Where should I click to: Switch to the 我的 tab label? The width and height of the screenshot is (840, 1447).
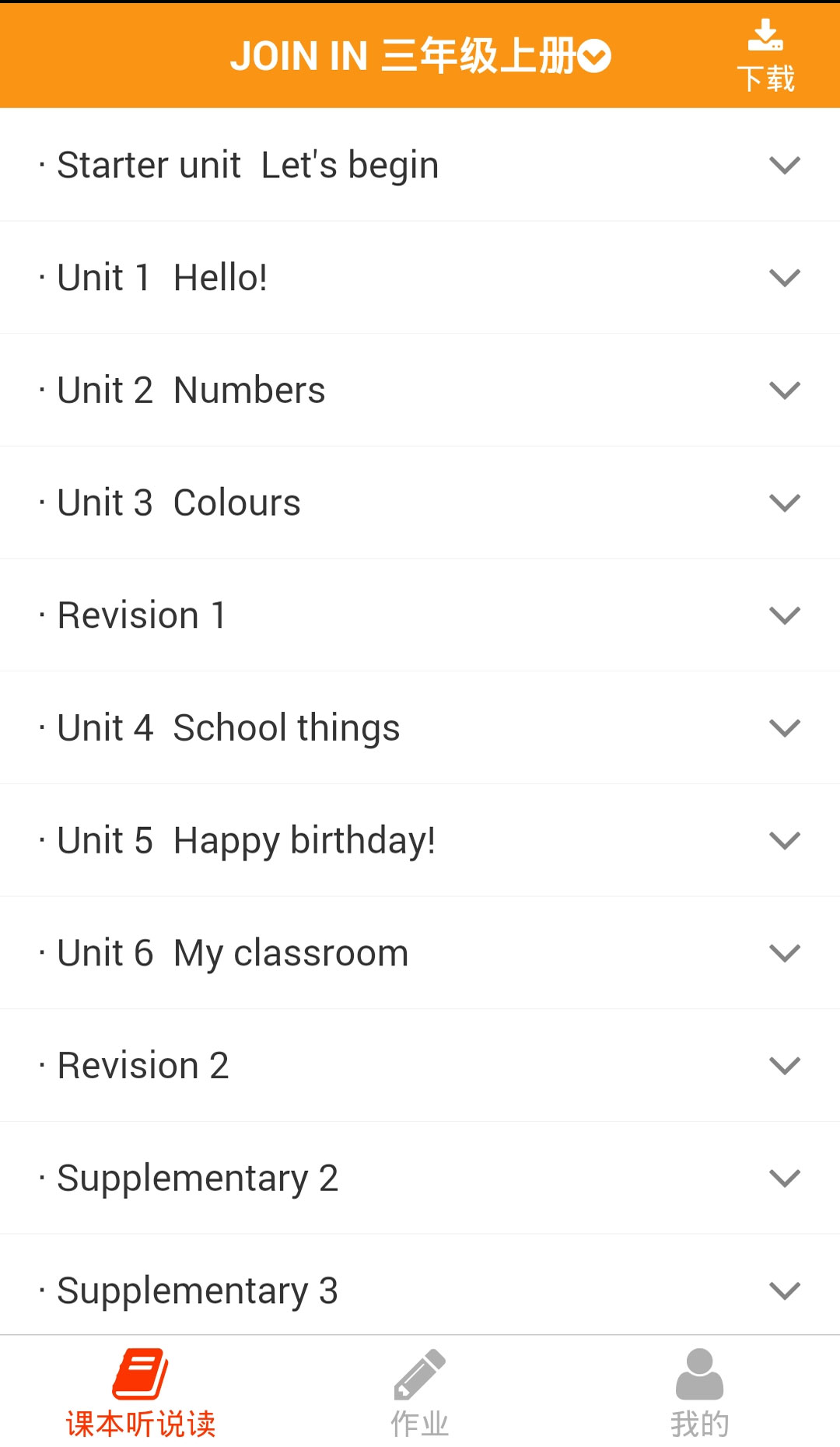(x=699, y=1424)
